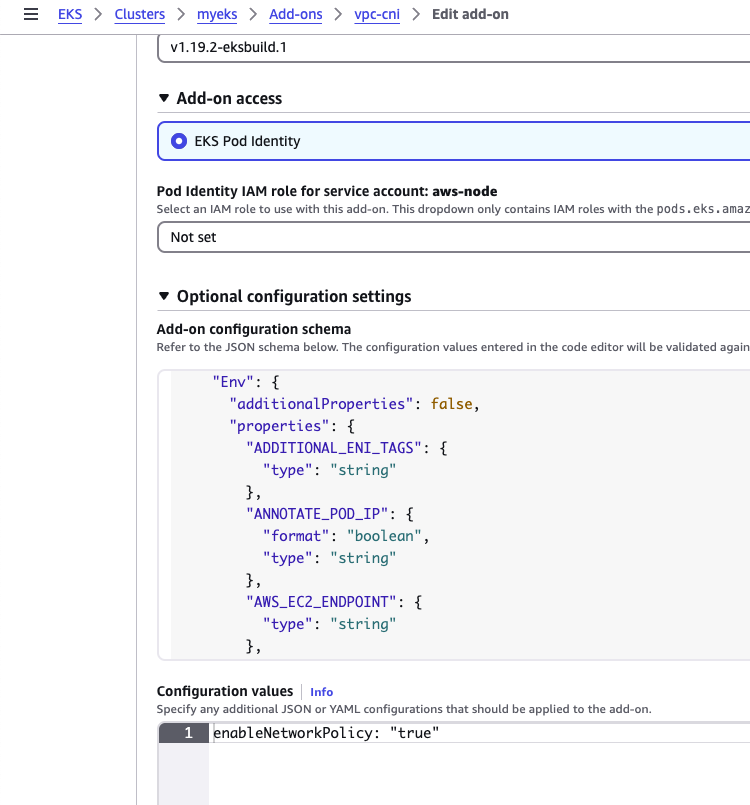The width and height of the screenshot is (750, 805).
Task: Open Add-ons breadcrumb link
Action: click(x=296, y=14)
